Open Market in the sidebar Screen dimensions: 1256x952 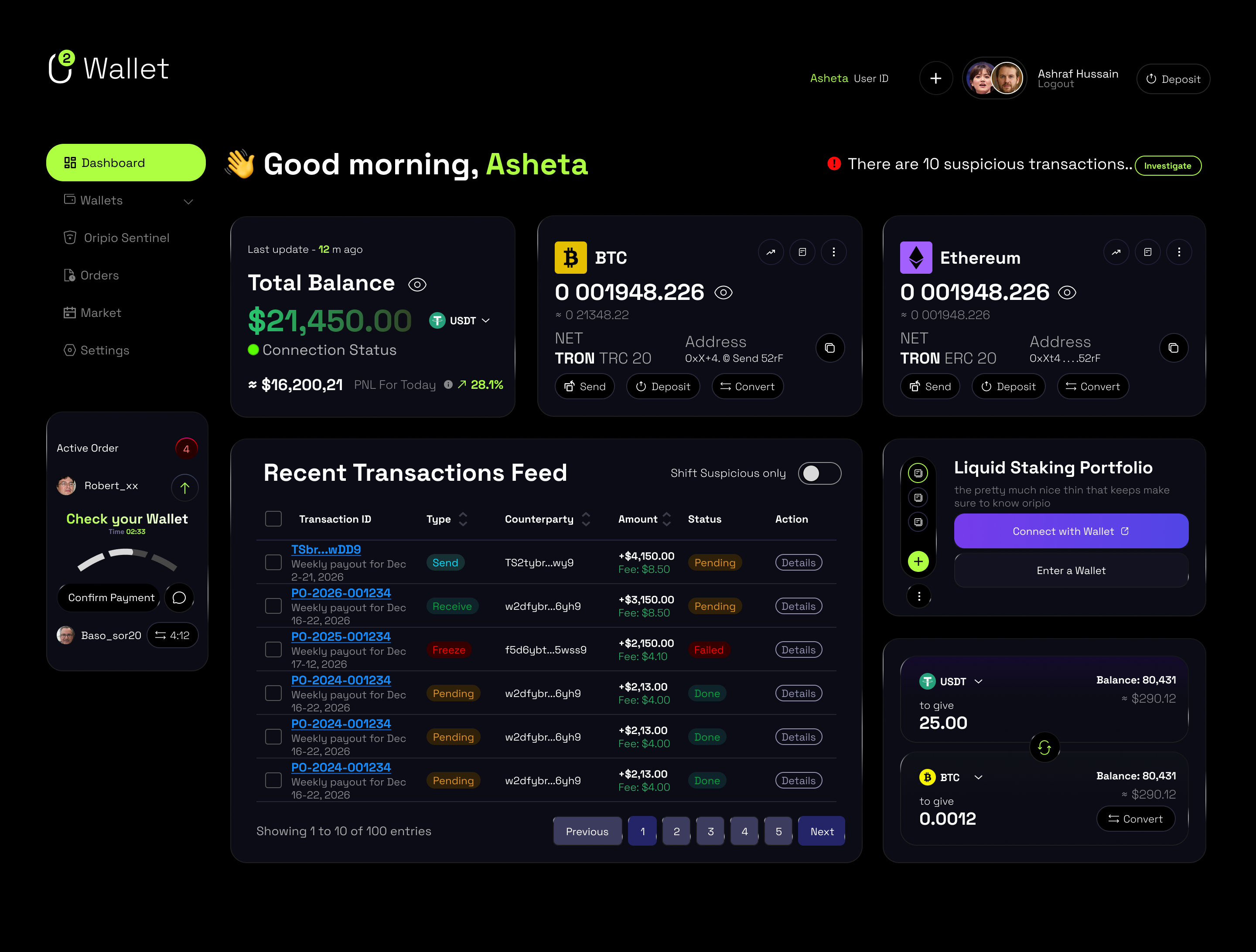coord(92,313)
